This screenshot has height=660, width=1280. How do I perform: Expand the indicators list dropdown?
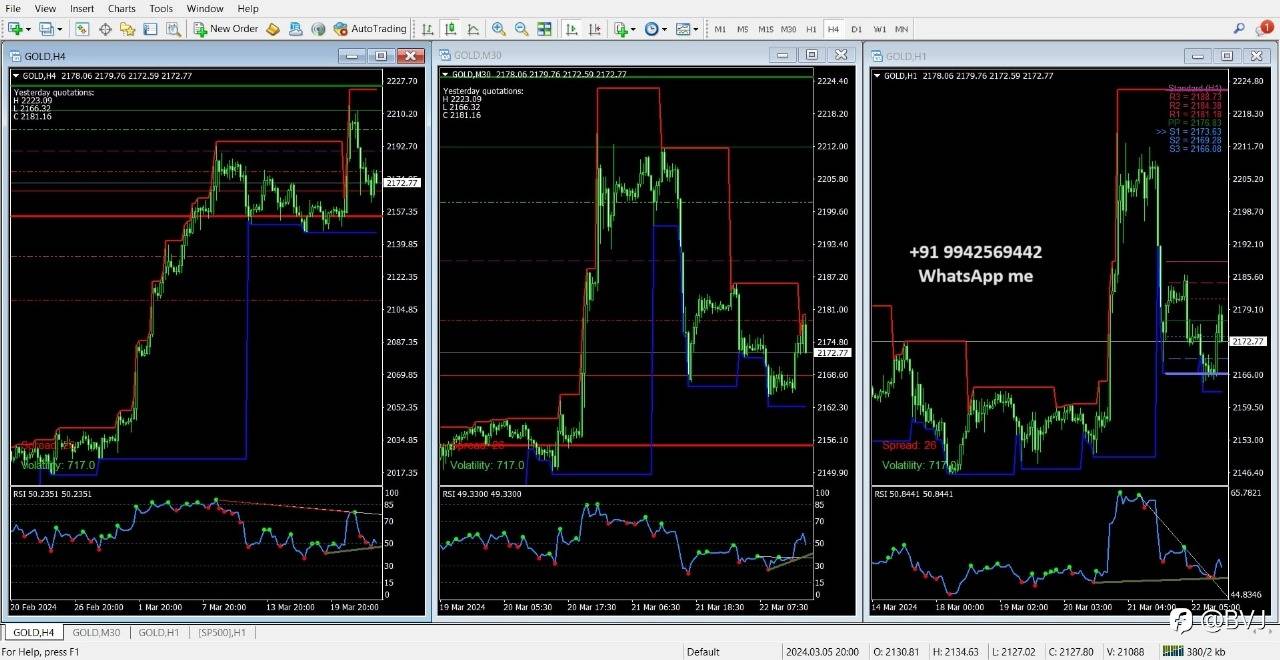[x=633, y=30]
